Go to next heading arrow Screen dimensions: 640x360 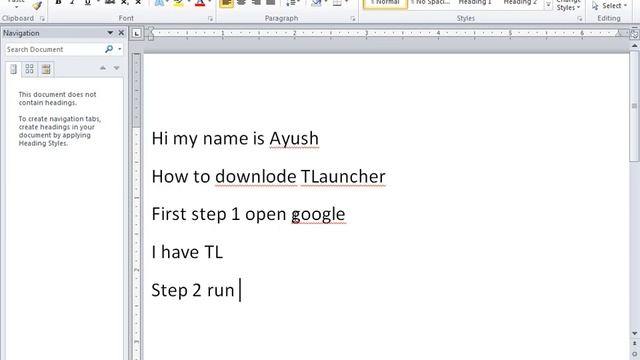point(117,68)
